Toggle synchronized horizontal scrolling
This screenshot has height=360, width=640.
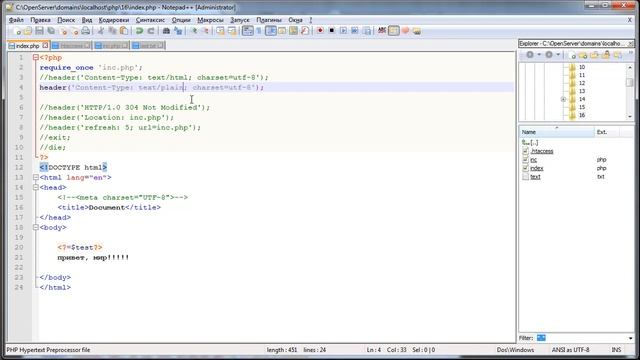coord(232,31)
